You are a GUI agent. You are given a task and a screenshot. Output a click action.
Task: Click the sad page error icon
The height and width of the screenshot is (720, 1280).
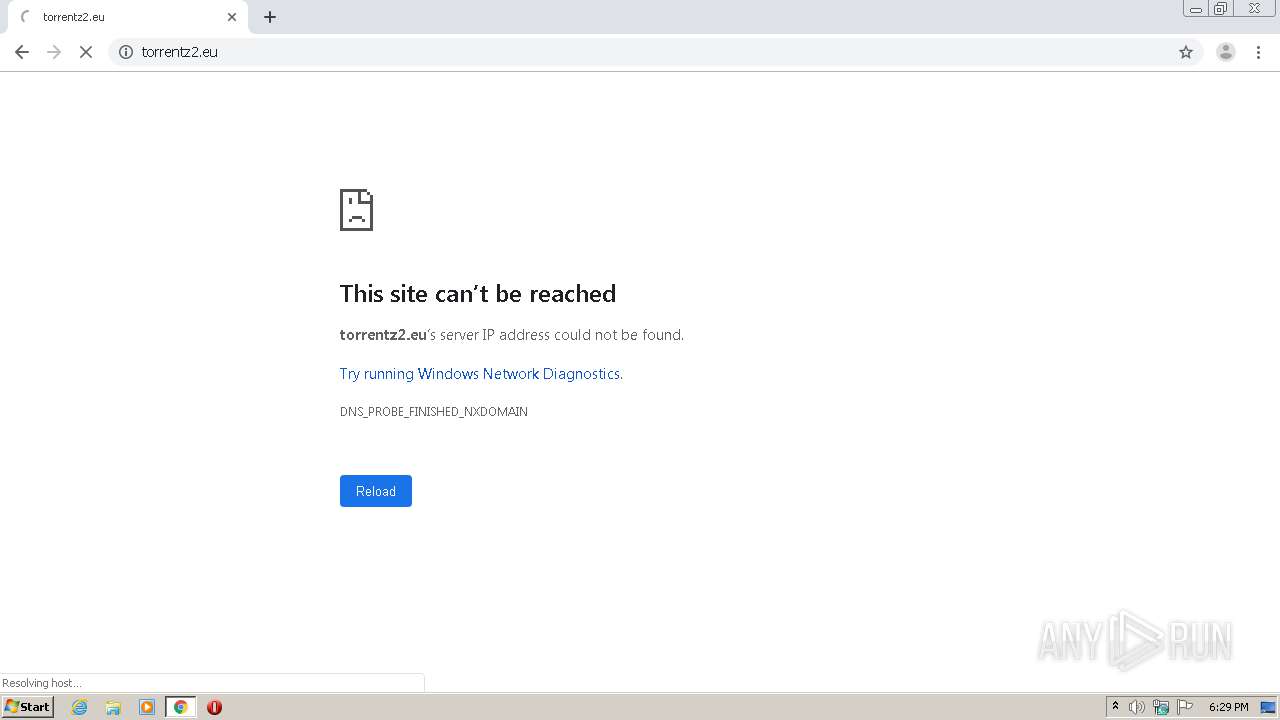357,210
